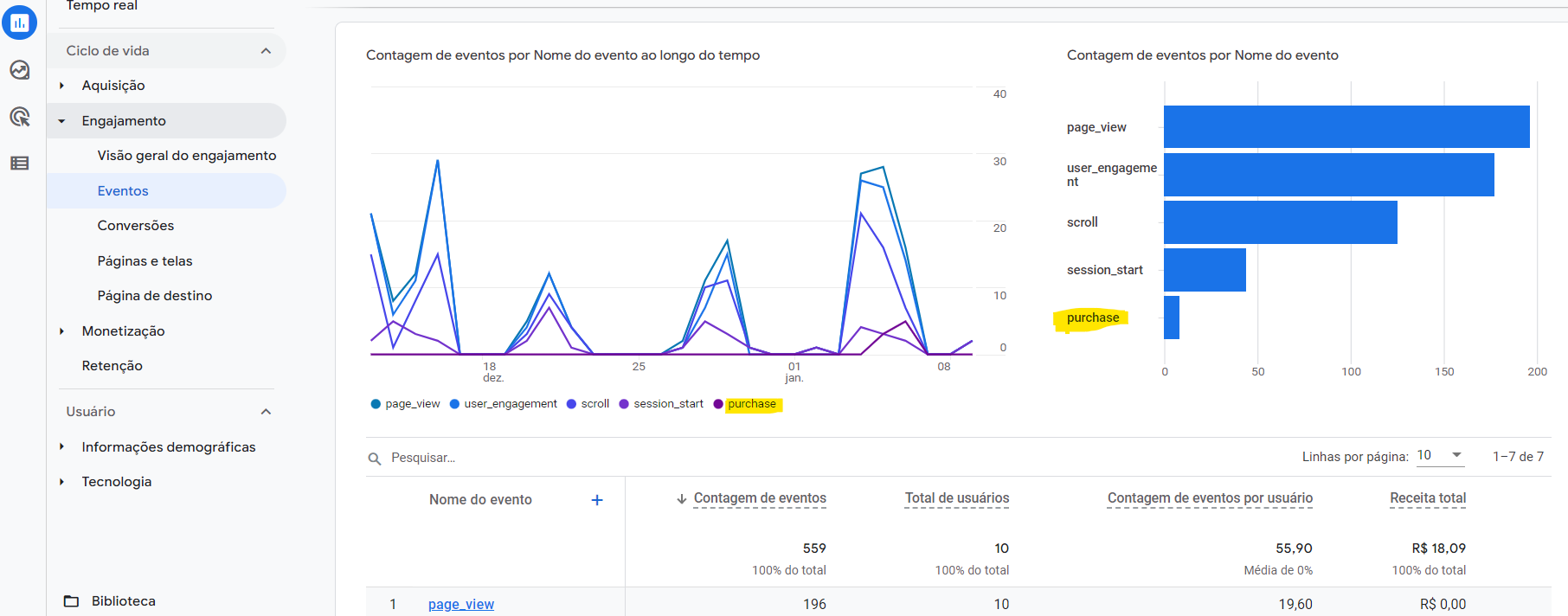
Task: Go to Páginas e telas report
Action: [145, 261]
